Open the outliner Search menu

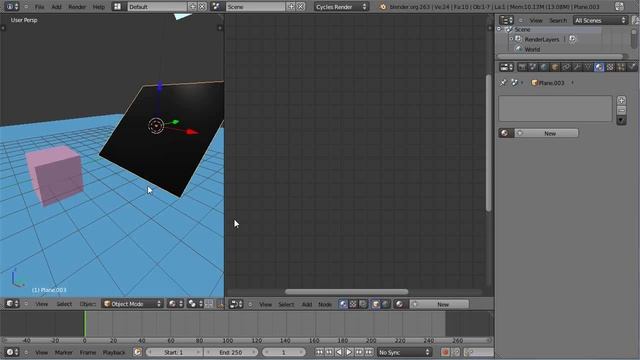(558, 20)
